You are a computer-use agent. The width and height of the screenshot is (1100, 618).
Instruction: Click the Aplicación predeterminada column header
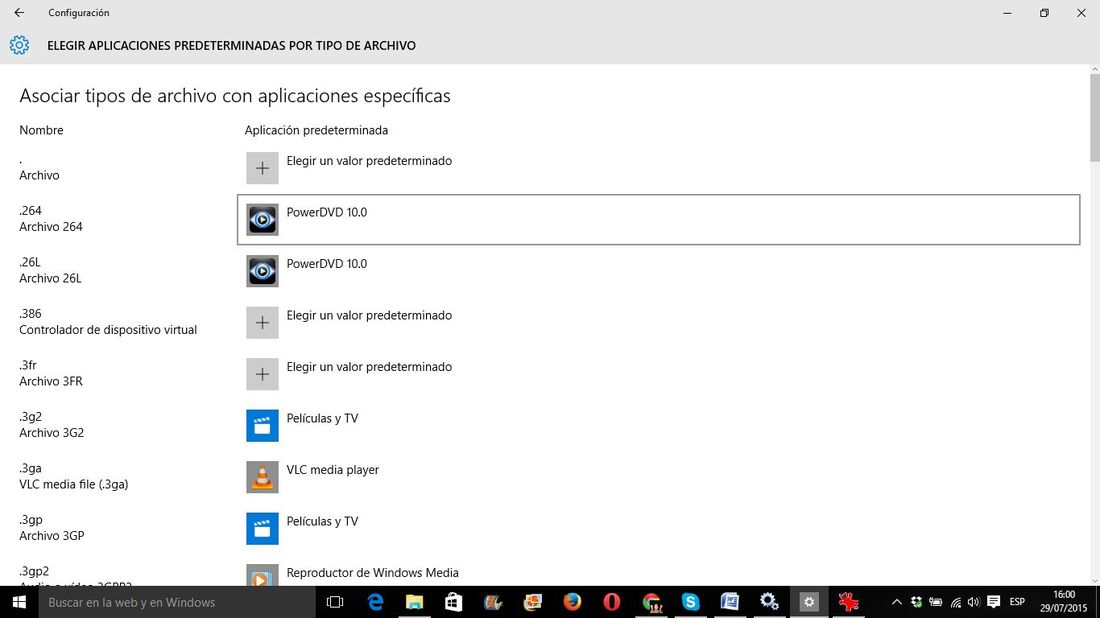(x=316, y=130)
